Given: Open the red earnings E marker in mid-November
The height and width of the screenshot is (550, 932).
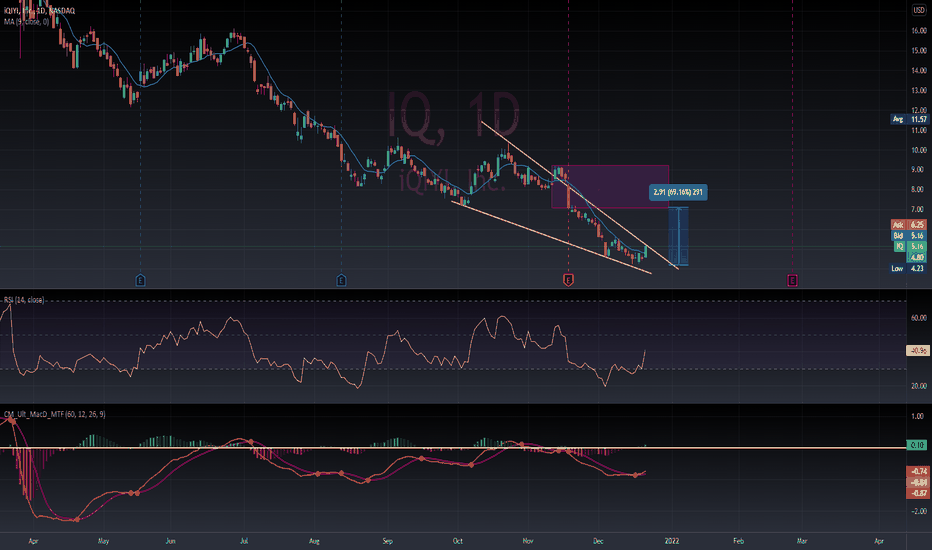Looking at the screenshot, I should [568, 280].
